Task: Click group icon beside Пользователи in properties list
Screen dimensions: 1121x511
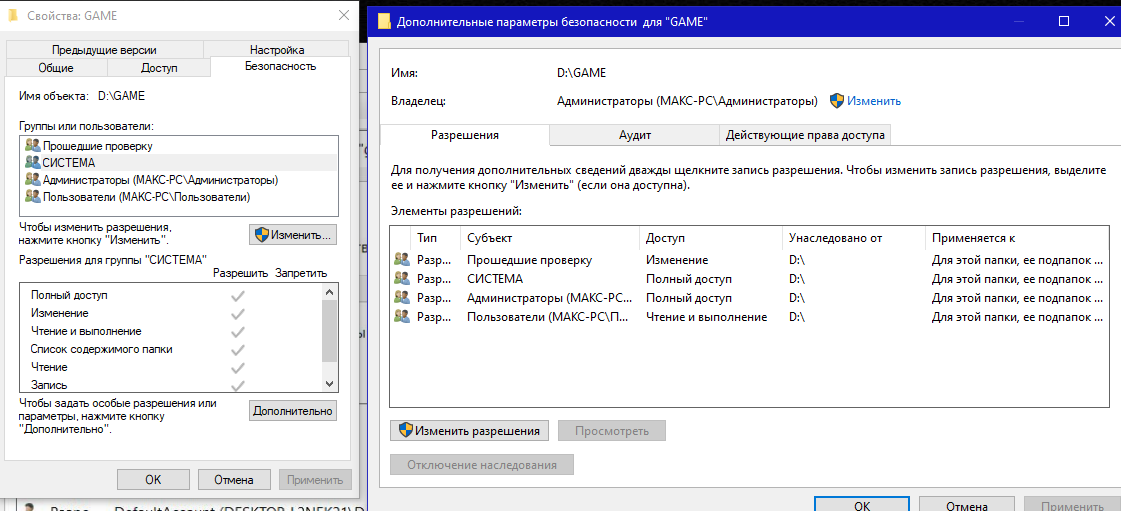Action: [x=32, y=195]
